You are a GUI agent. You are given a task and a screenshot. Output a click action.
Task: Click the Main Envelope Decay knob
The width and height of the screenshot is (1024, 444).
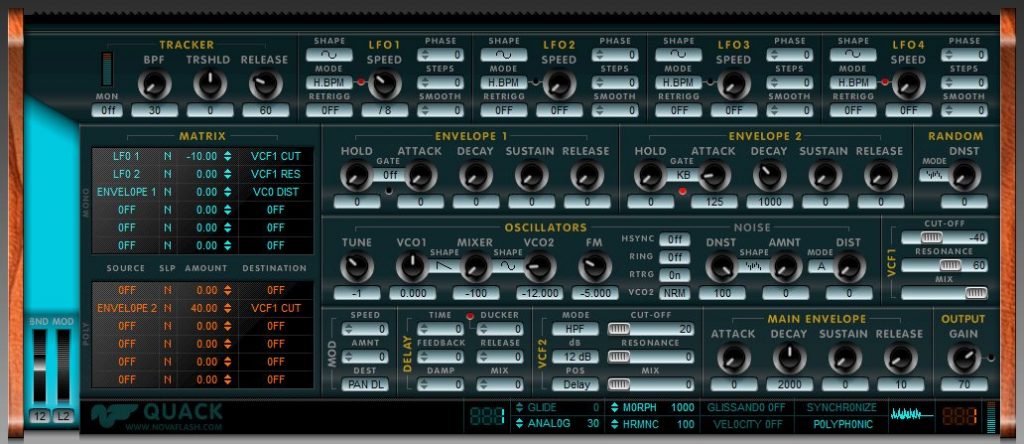pyautogui.click(x=790, y=359)
